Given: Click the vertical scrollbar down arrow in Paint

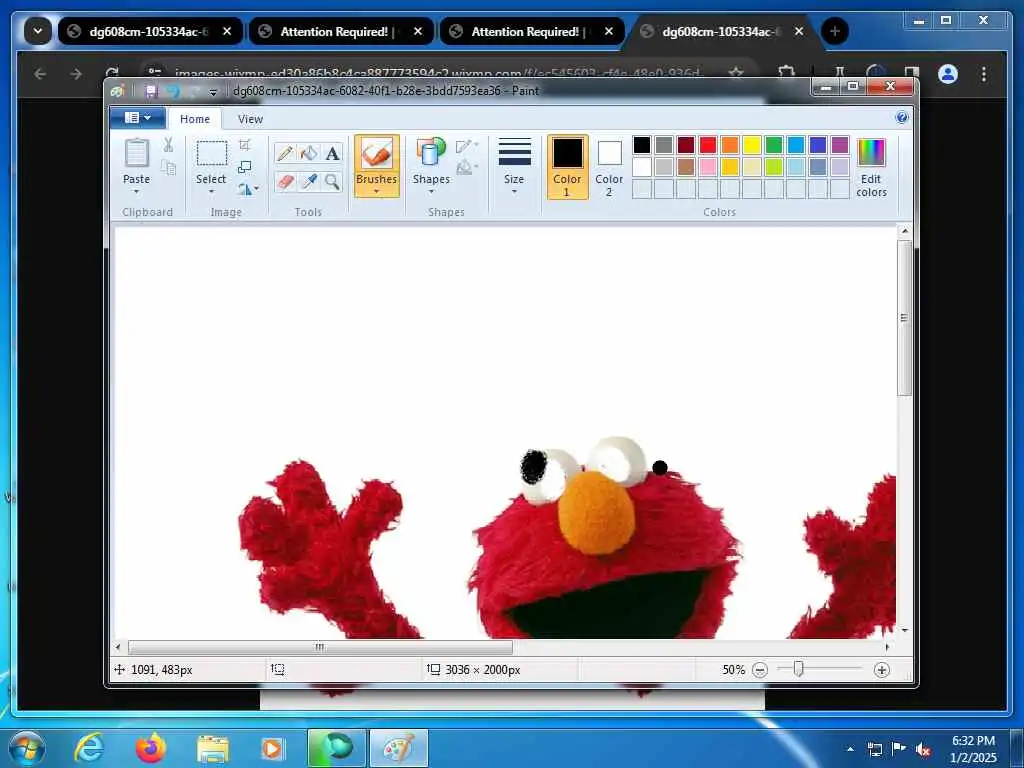Looking at the screenshot, I should tap(904, 630).
